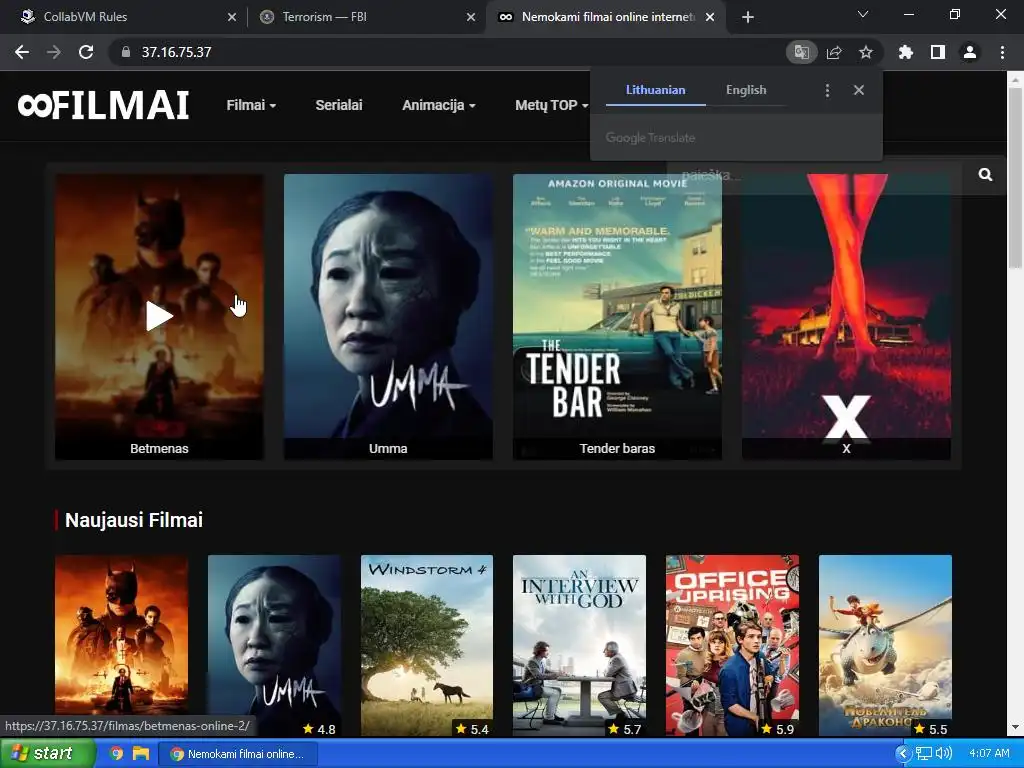Viewport: 1024px width, 768px height.
Task: Play Betmenas with the play icon
Action: coord(159,316)
